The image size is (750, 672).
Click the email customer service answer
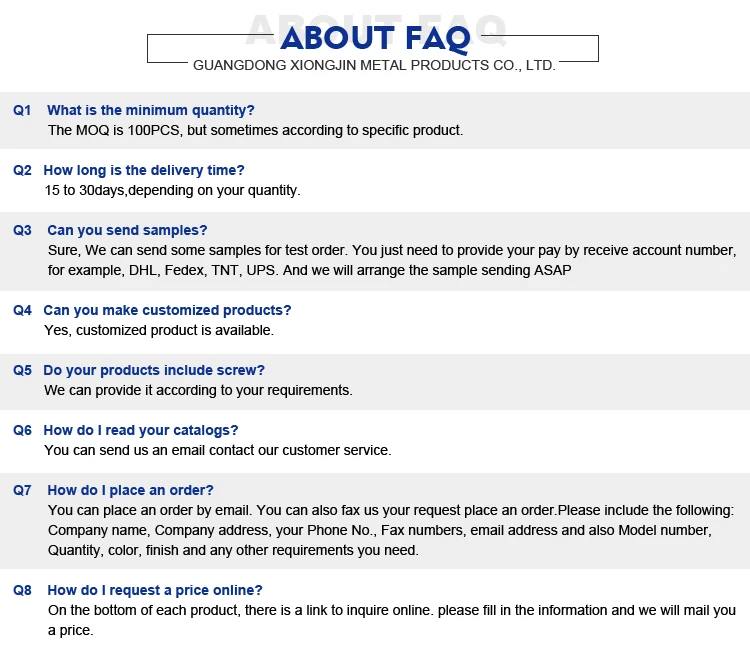[x=218, y=451]
